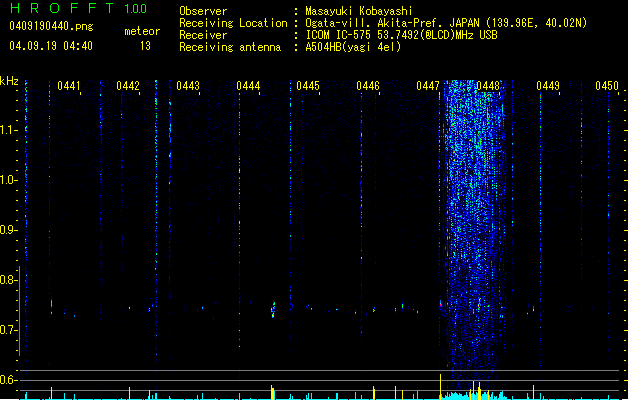Viewport: 629px width, 400px height.
Task: Click the 0.9 kHz axis label
Action: pos(8,230)
